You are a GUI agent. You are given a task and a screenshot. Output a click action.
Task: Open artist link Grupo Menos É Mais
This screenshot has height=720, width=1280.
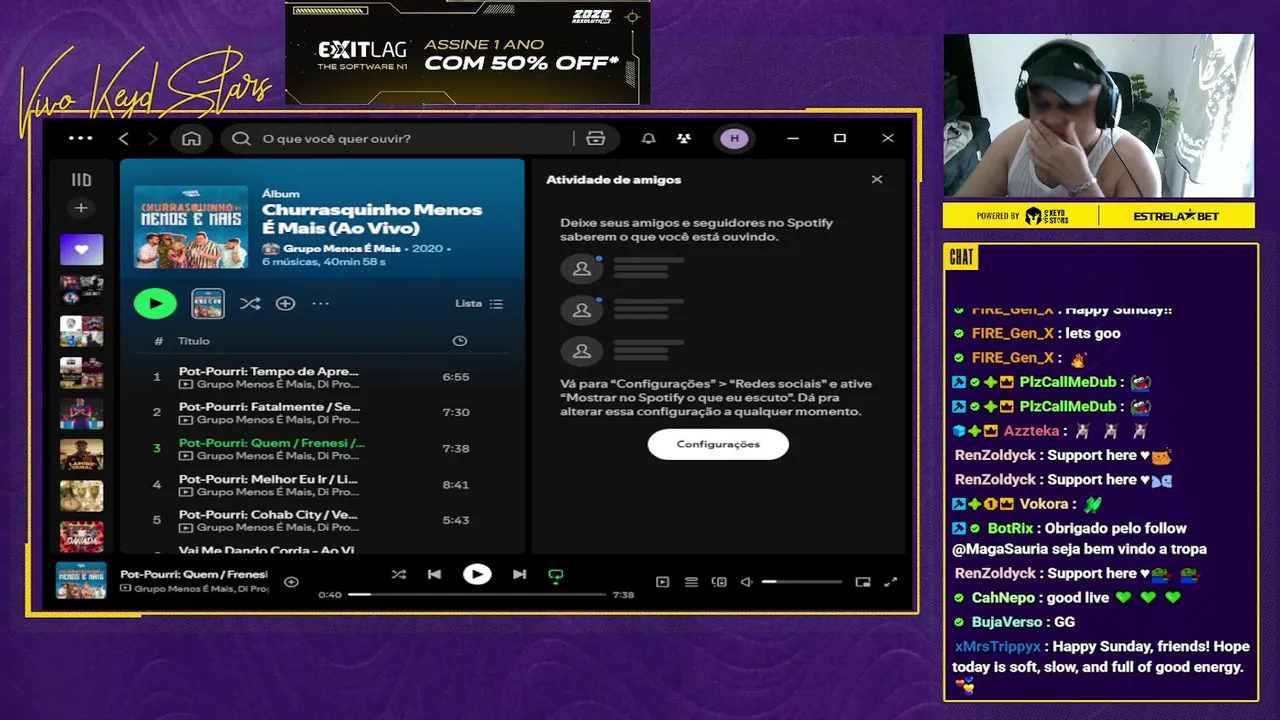[342, 248]
